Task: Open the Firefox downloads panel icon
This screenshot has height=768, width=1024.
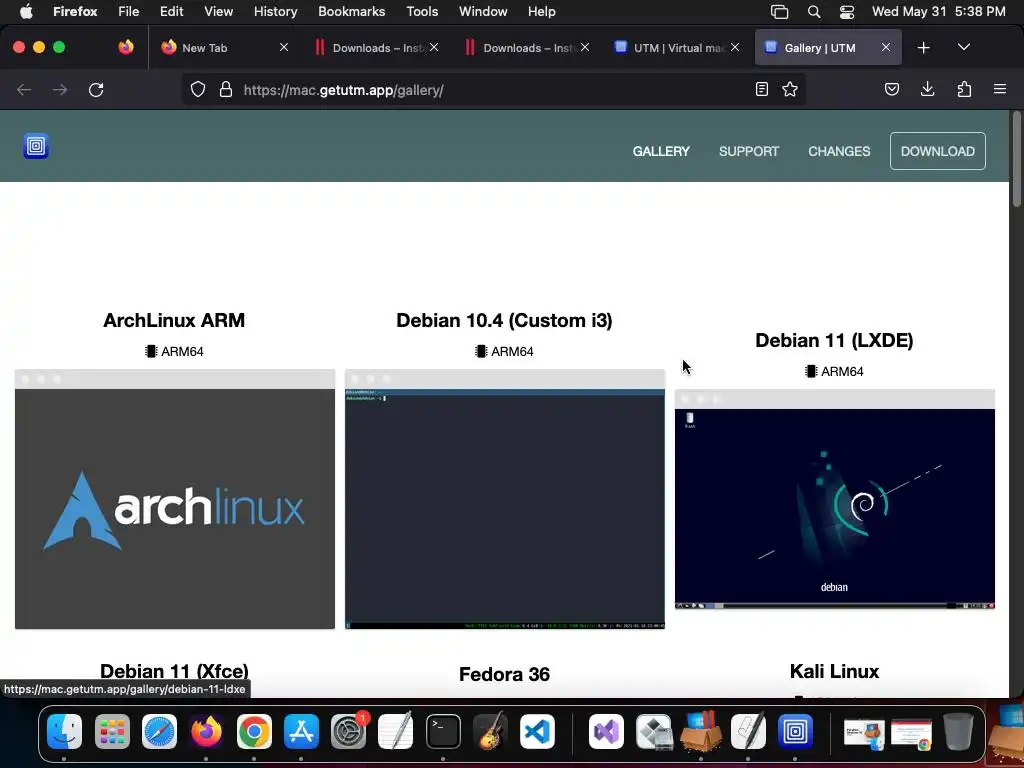Action: (927, 89)
